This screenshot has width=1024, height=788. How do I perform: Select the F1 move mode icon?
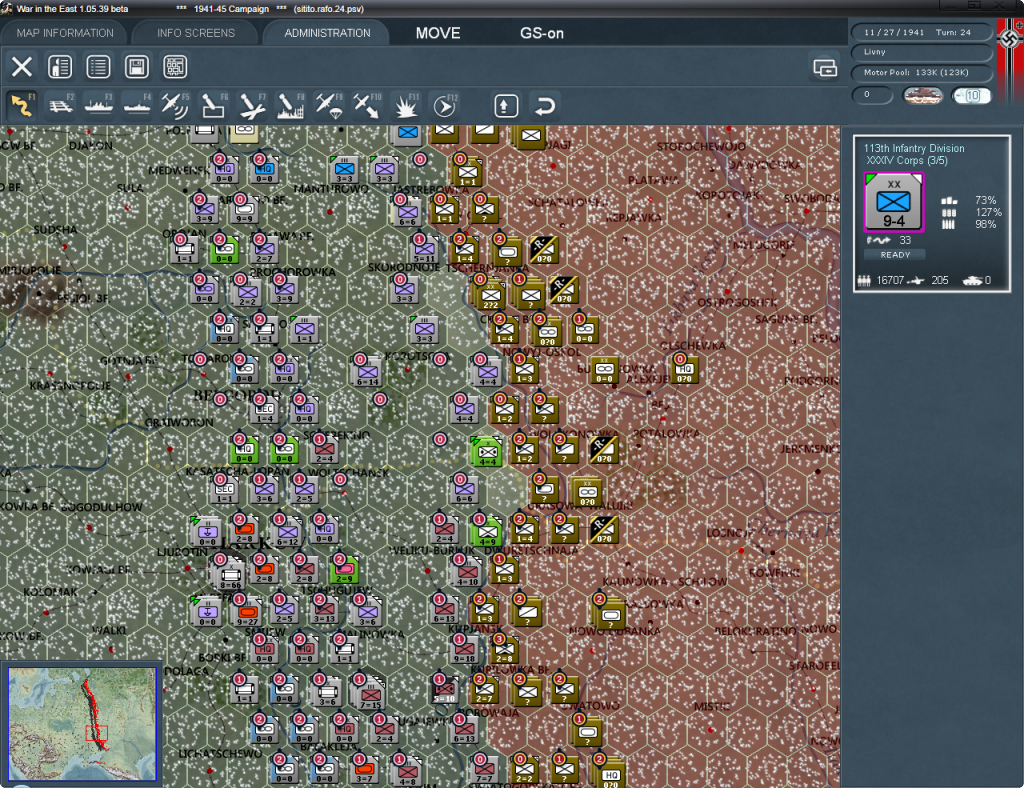click(22, 105)
